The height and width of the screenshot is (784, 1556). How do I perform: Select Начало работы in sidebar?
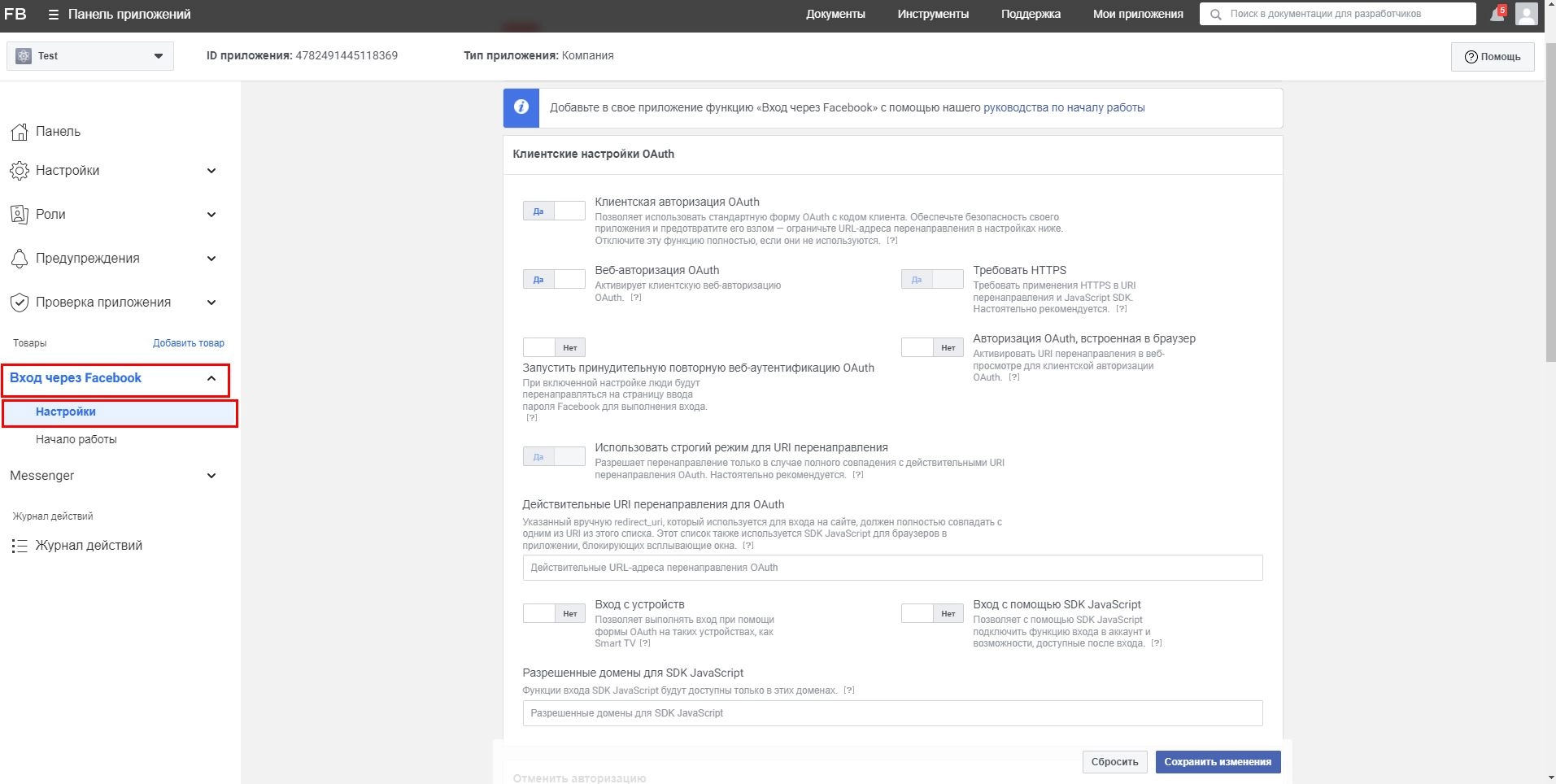click(76, 439)
